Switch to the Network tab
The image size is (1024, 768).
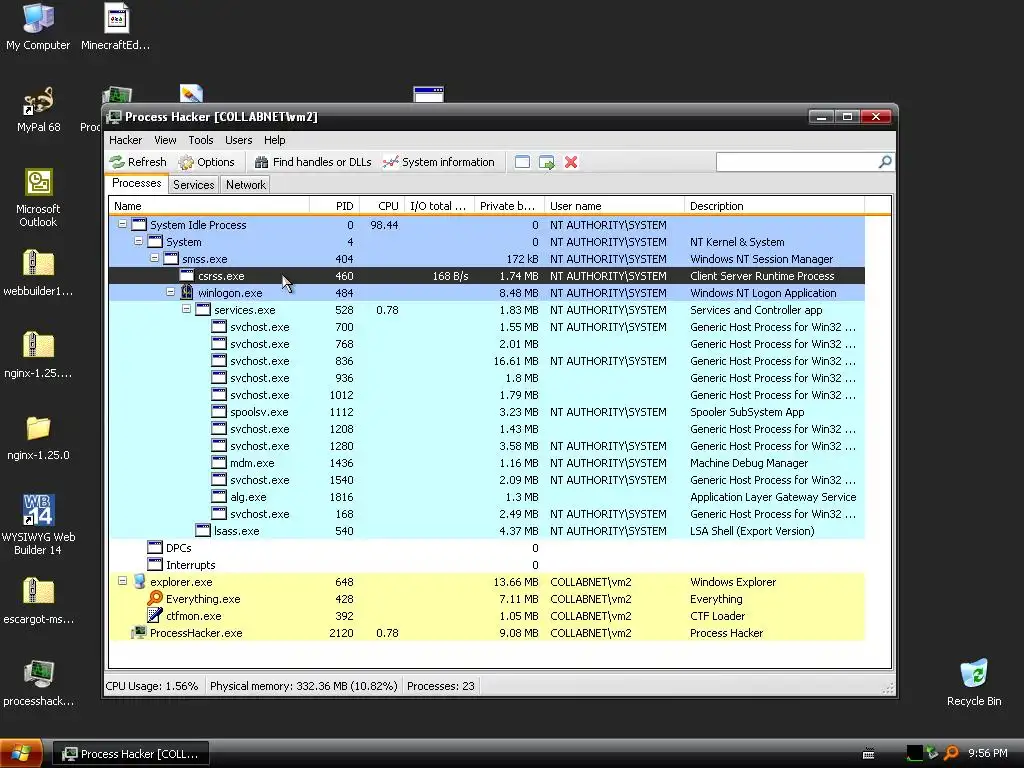coord(246,185)
